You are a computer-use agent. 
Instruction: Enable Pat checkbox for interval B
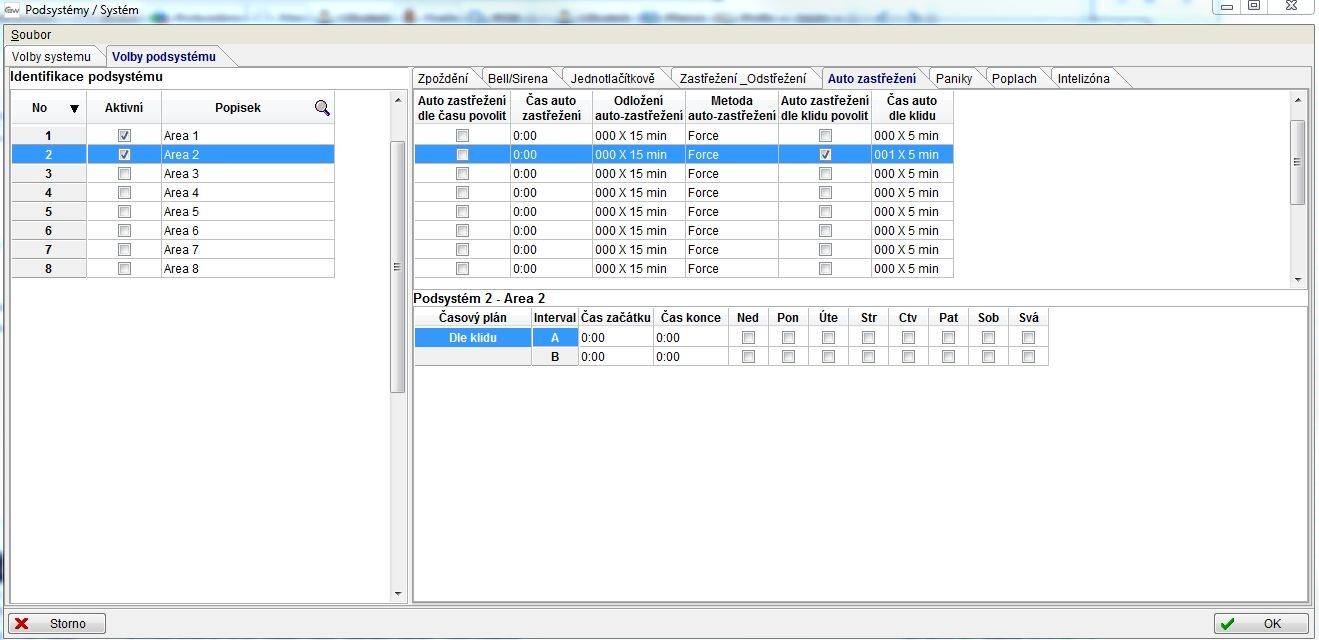[x=948, y=357]
